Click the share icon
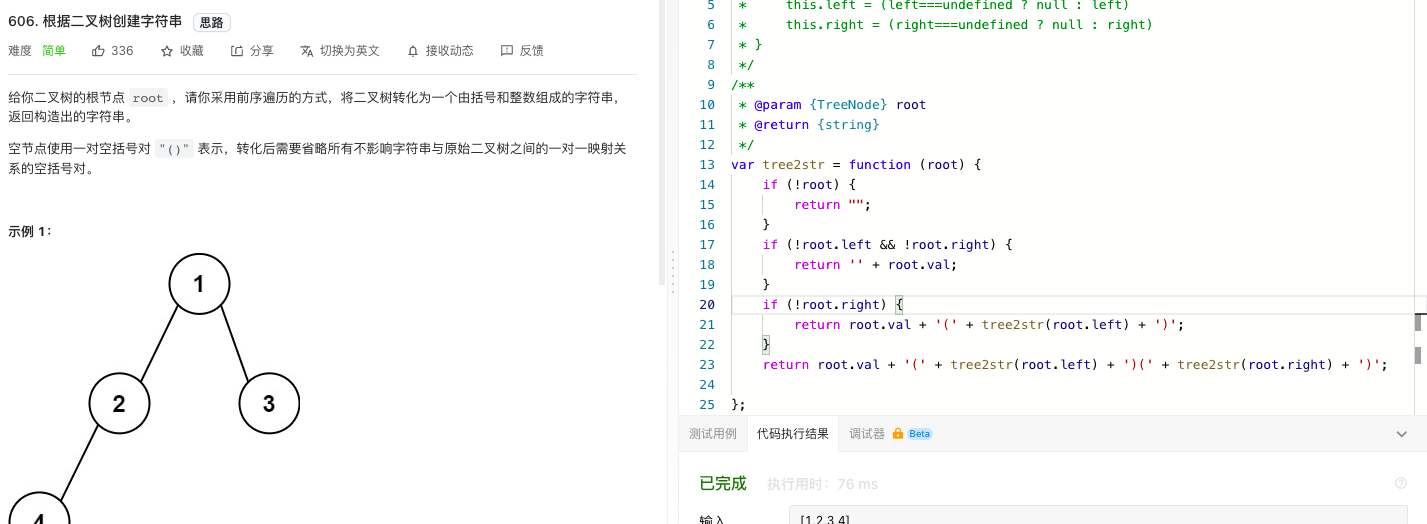 tap(237, 51)
